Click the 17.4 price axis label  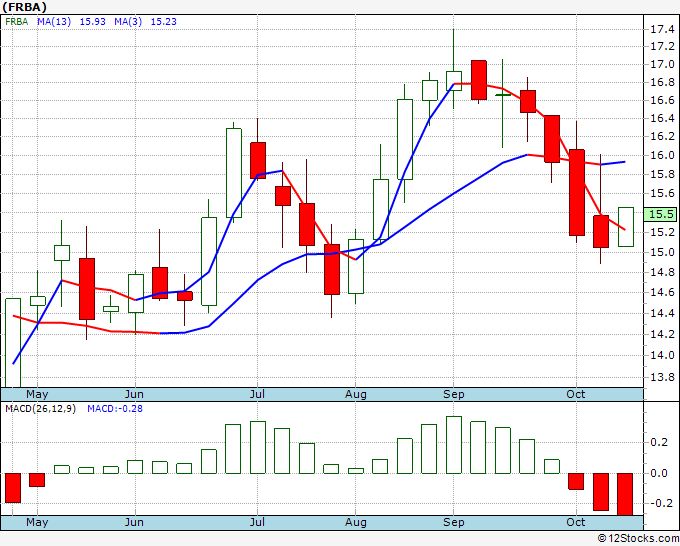662,29
